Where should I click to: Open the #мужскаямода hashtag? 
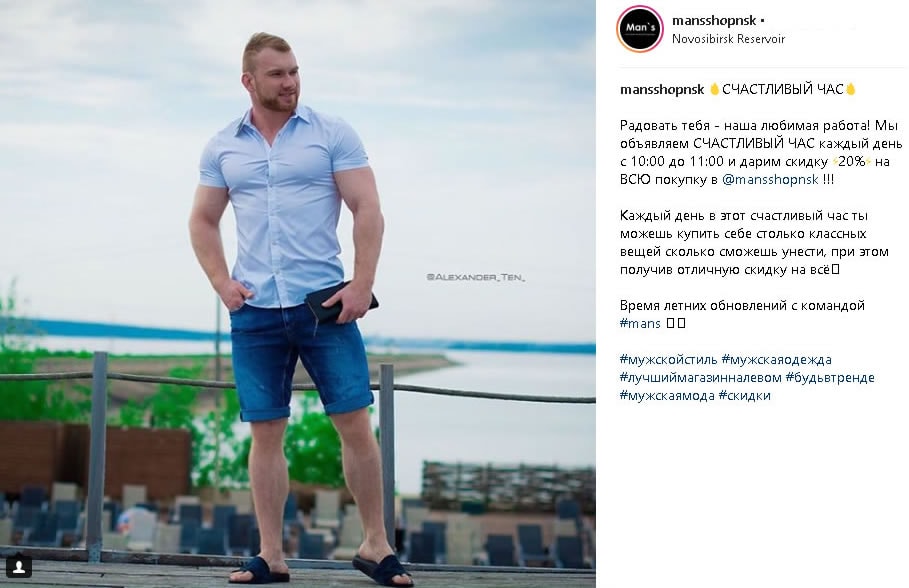(x=667, y=395)
